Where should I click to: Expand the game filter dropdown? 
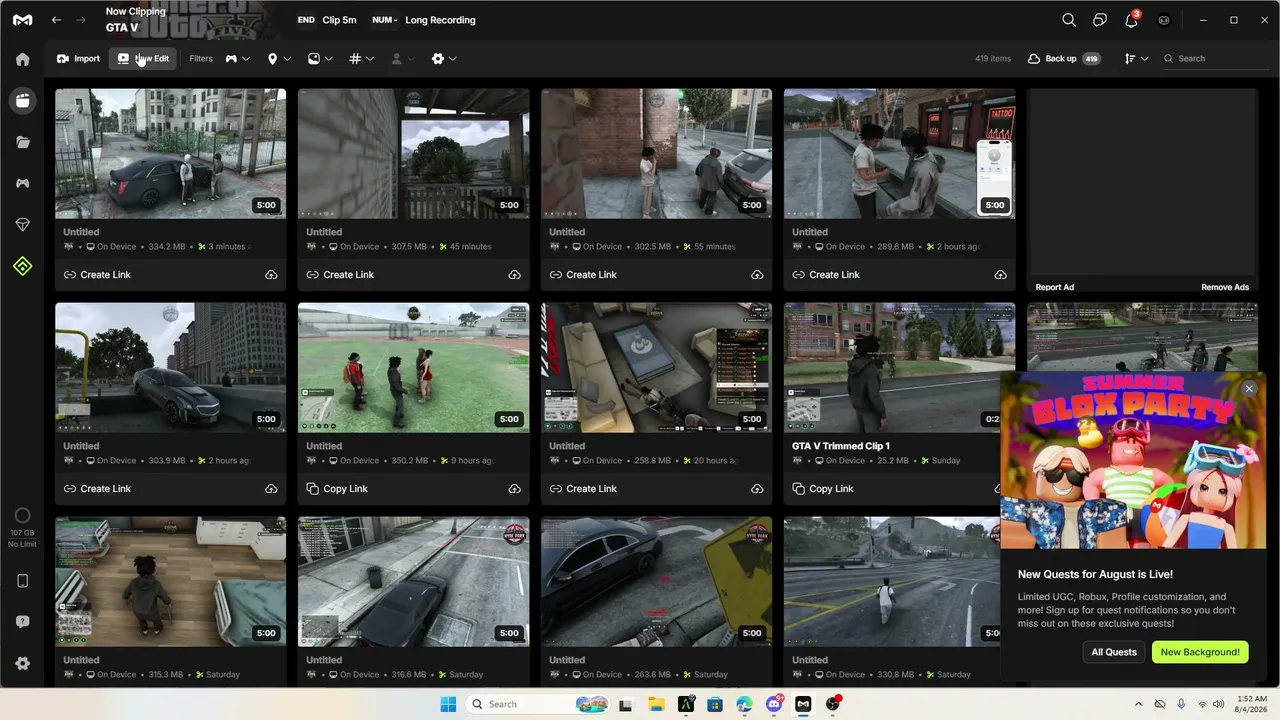(x=237, y=59)
